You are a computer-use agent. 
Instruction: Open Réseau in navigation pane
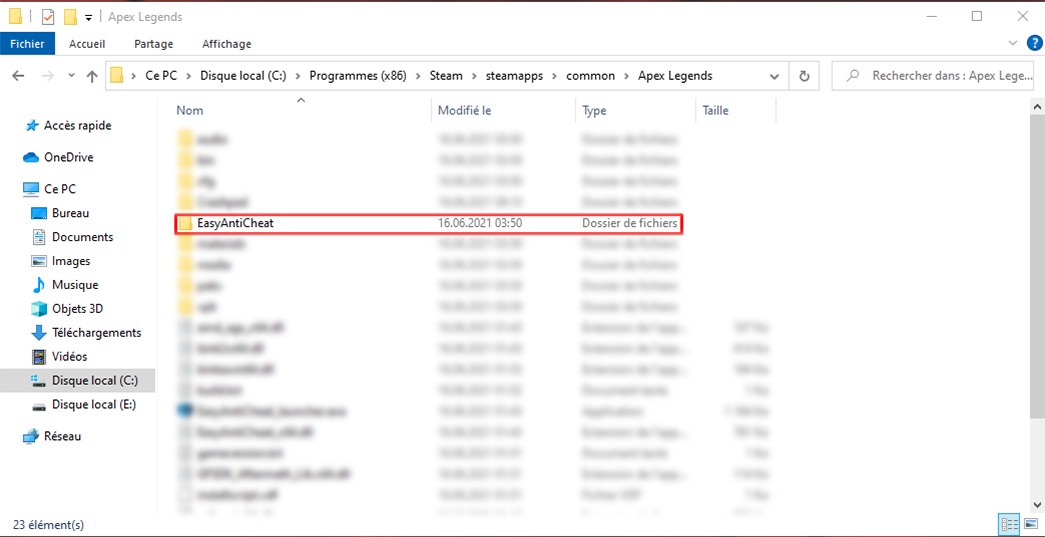[x=63, y=436]
